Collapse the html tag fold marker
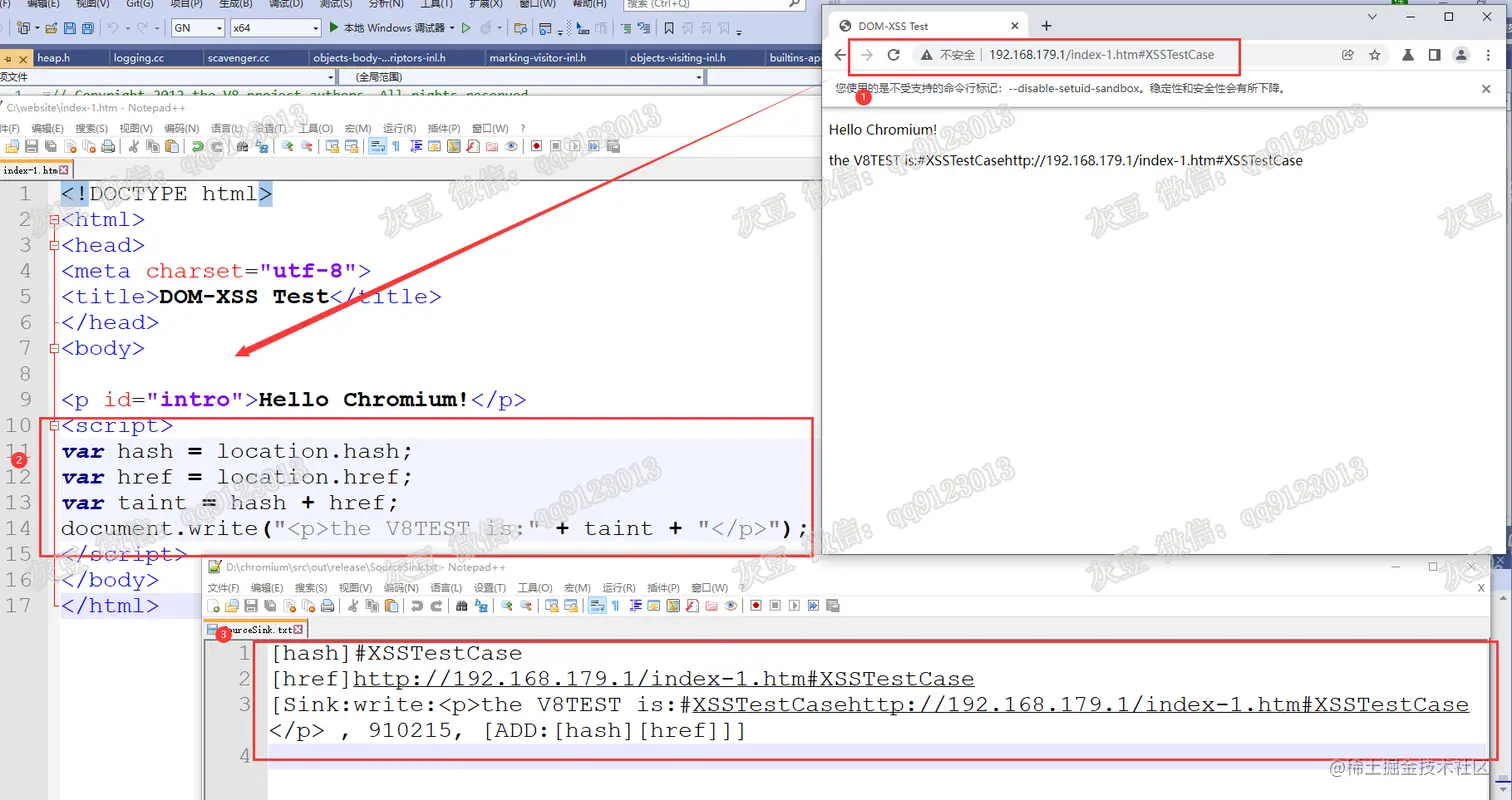This screenshot has height=800, width=1512. [53, 219]
